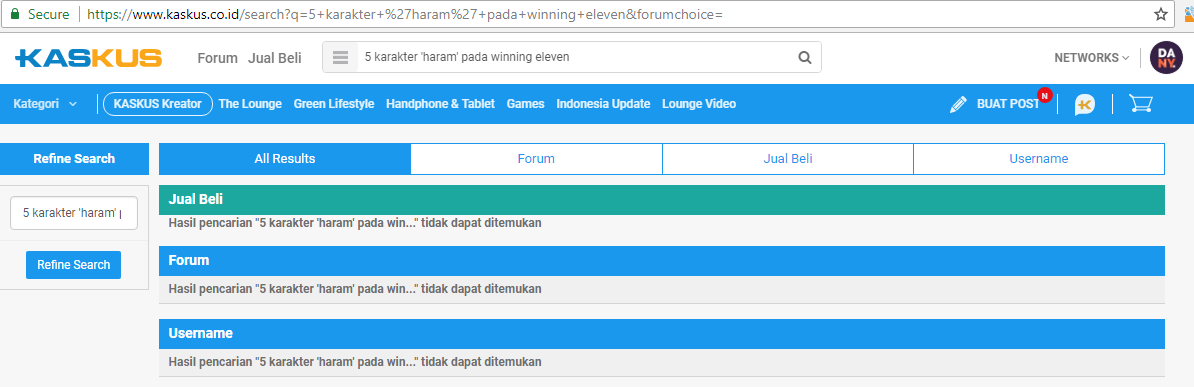Click the Forum blue section header
Image resolution: width=1194 pixels, height=387 pixels.
point(662,261)
